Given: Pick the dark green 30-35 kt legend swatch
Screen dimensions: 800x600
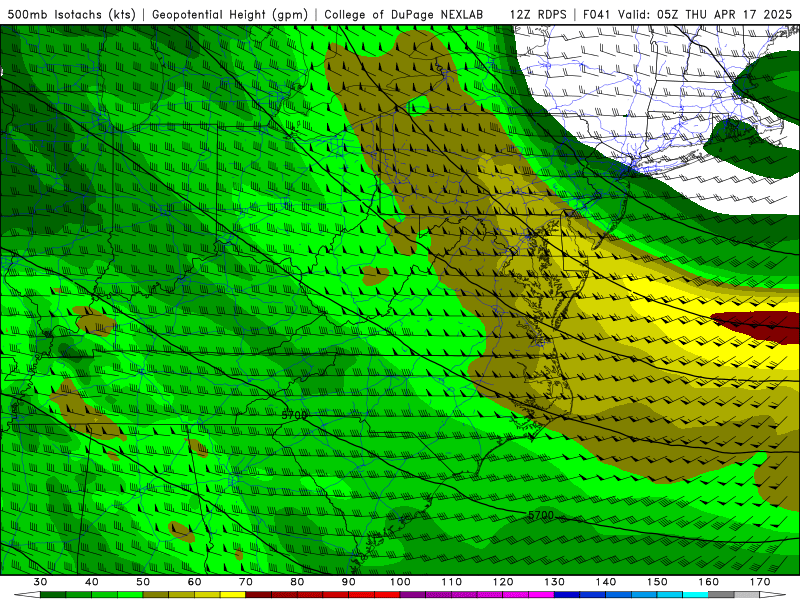Looking at the screenshot, I should pyautogui.click(x=53, y=594).
